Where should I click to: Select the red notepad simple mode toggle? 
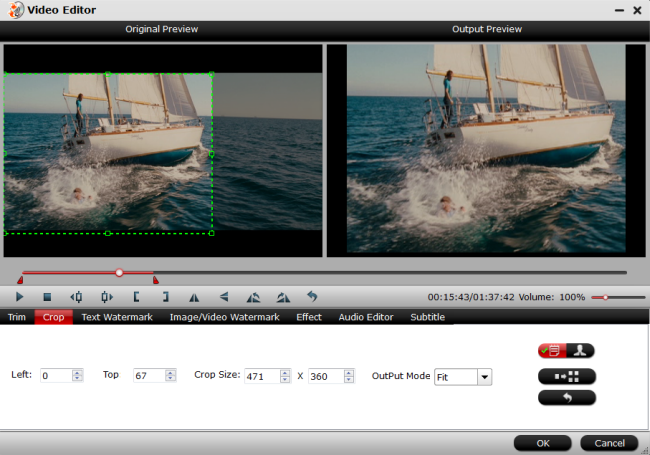coord(552,351)
